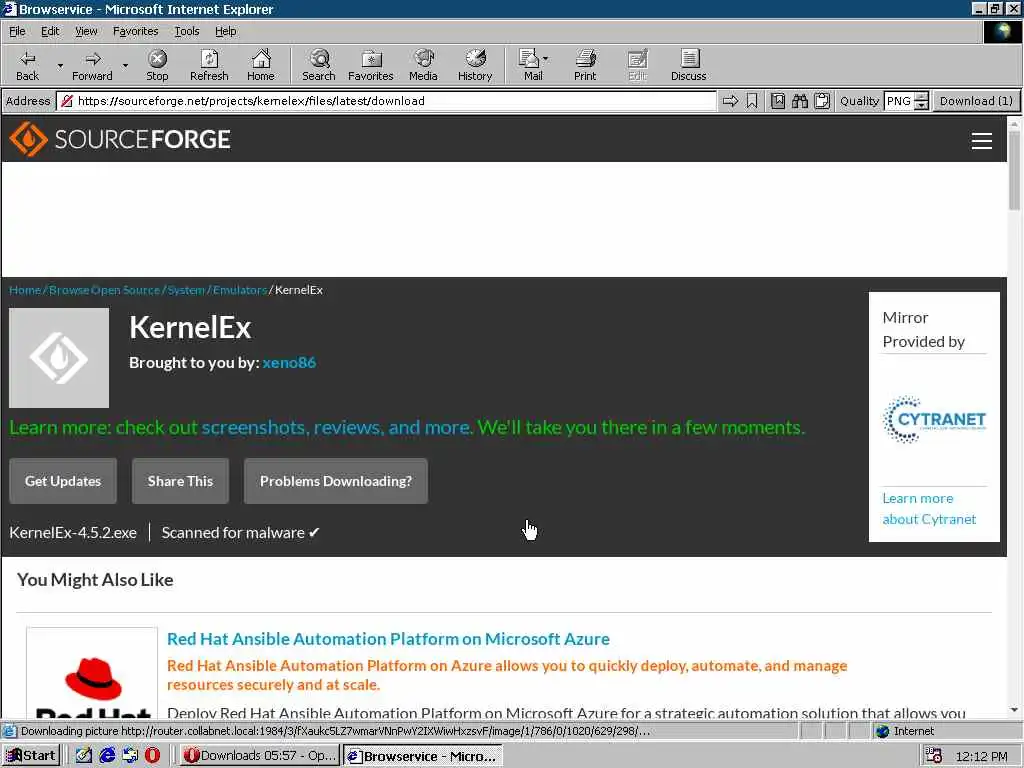Image resolution: width=1024 pixels, height=768 pixels.
Task: Open the Help menu
Action: (x=225, y=31)
